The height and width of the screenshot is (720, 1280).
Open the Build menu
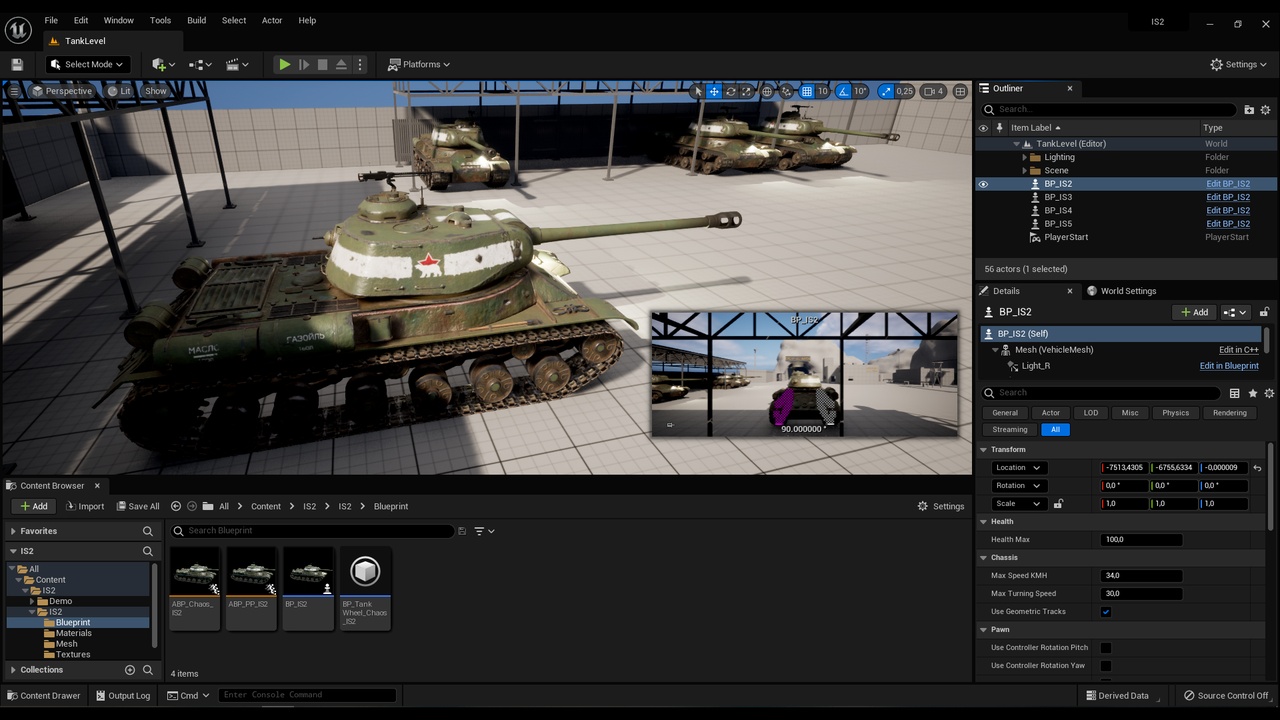point(197,20)
